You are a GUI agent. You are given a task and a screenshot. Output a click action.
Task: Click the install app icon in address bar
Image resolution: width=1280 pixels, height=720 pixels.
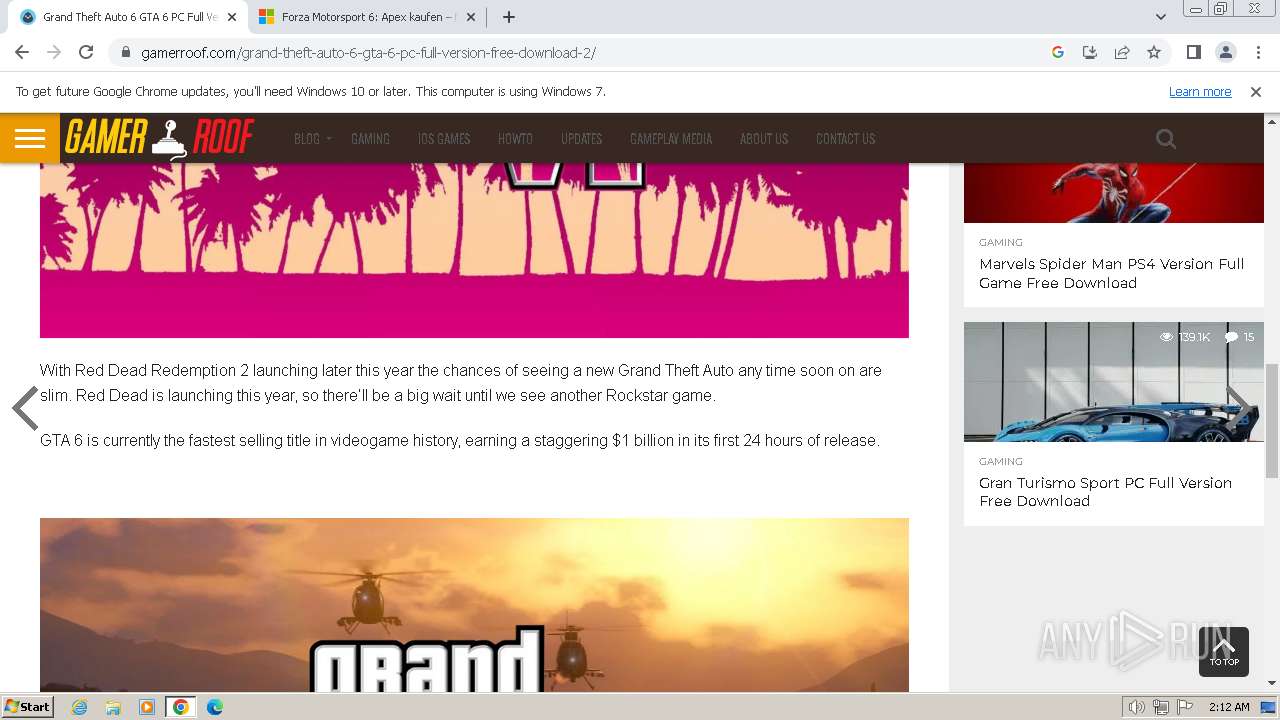(1090, 52)
